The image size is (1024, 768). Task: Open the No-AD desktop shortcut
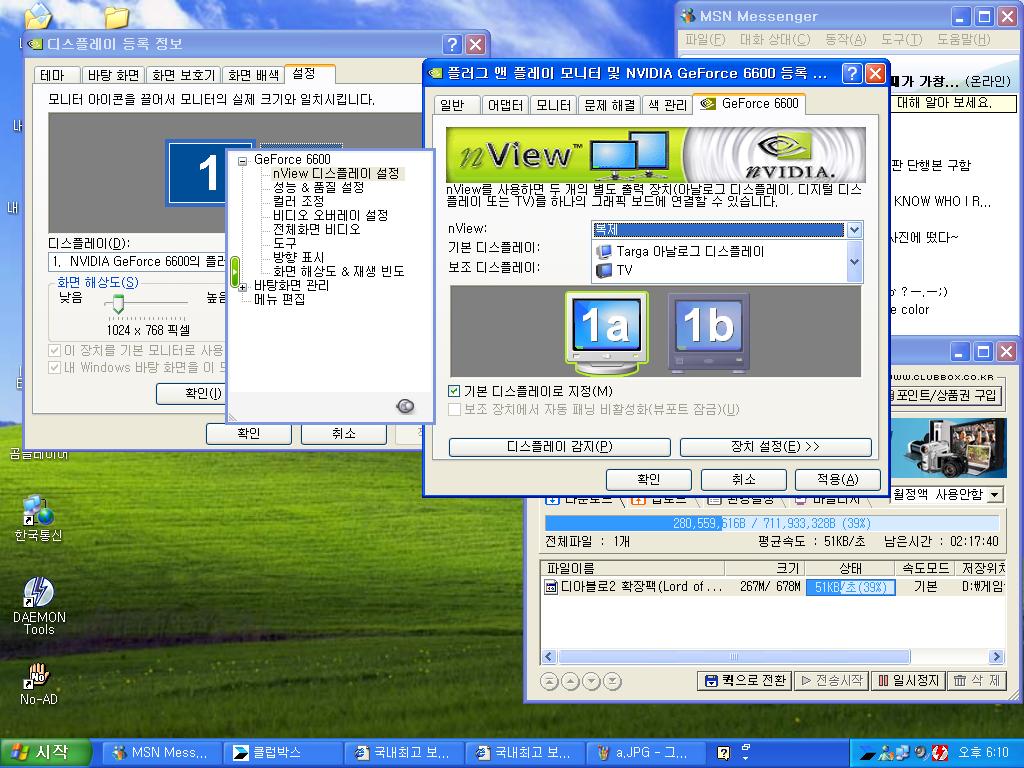(x=39, y=683)
